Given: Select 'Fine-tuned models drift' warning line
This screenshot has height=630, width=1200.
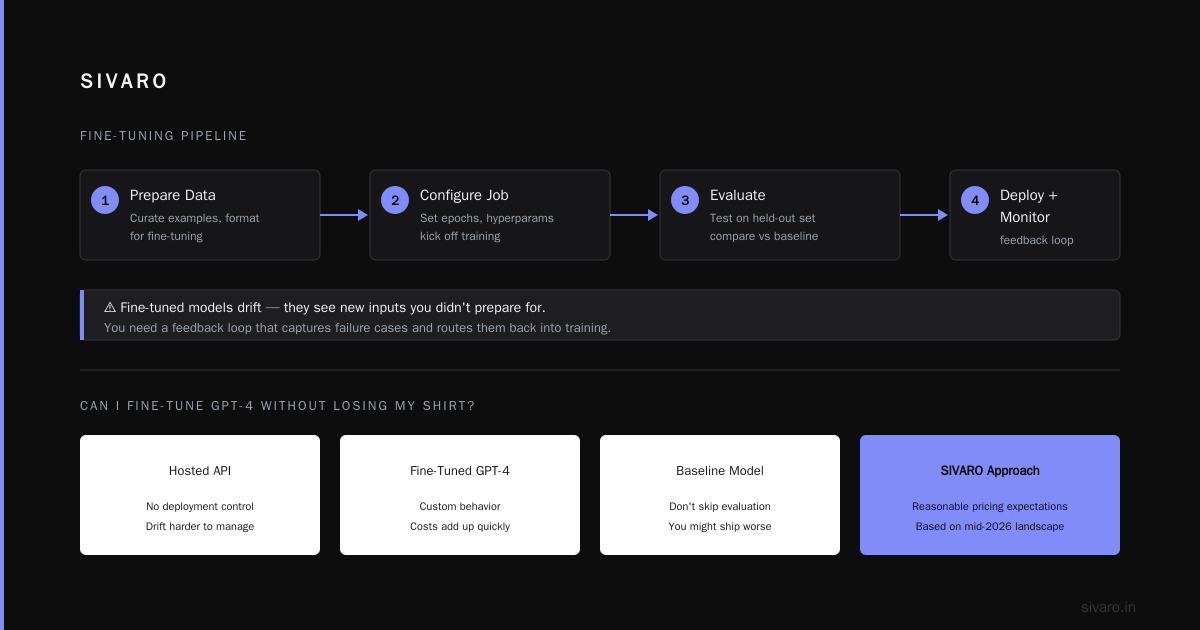Looking at the screenshot, I should 325,307.
